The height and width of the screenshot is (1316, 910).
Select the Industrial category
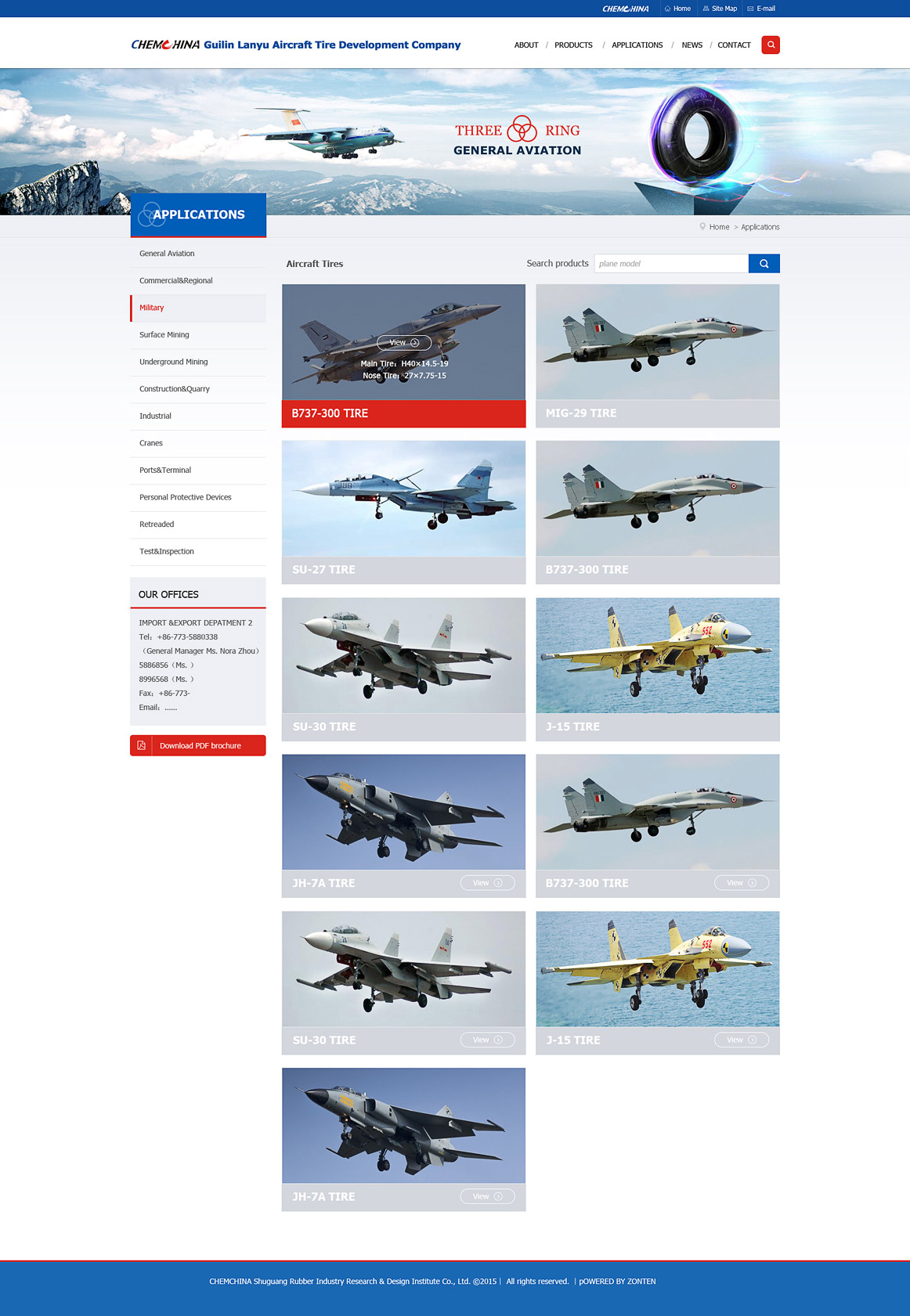(198, 416)
